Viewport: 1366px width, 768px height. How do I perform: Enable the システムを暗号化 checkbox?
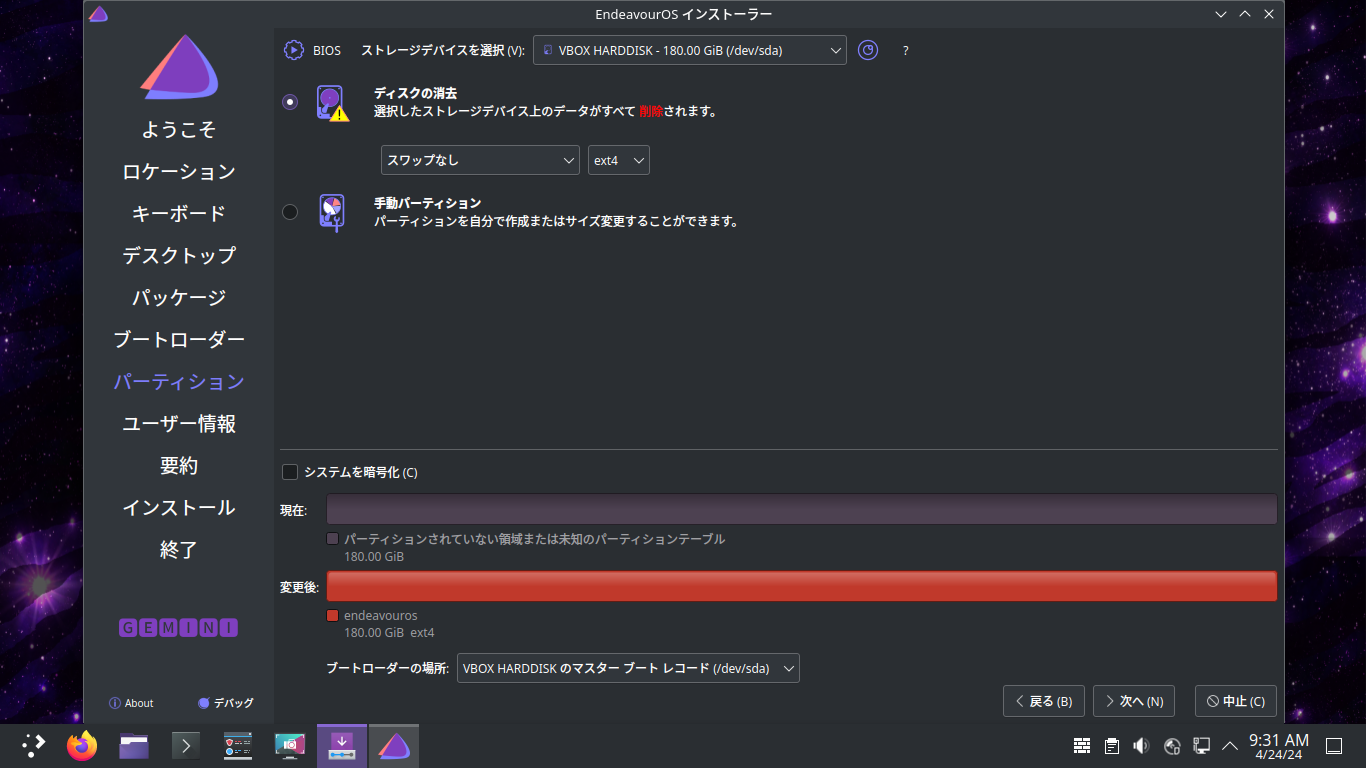[x=290, y=472]
